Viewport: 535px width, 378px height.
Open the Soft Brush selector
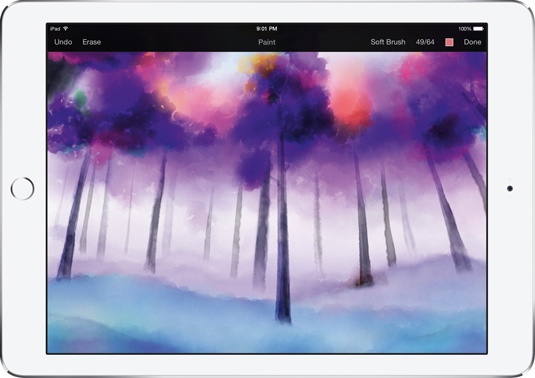click(388, 42)
